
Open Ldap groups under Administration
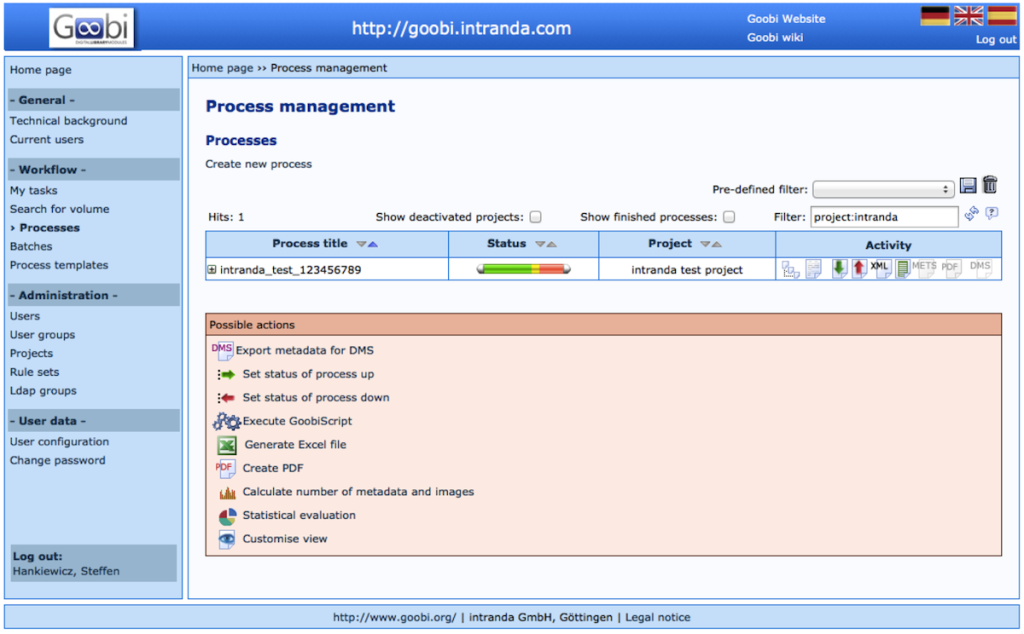(x=43, y=390)
